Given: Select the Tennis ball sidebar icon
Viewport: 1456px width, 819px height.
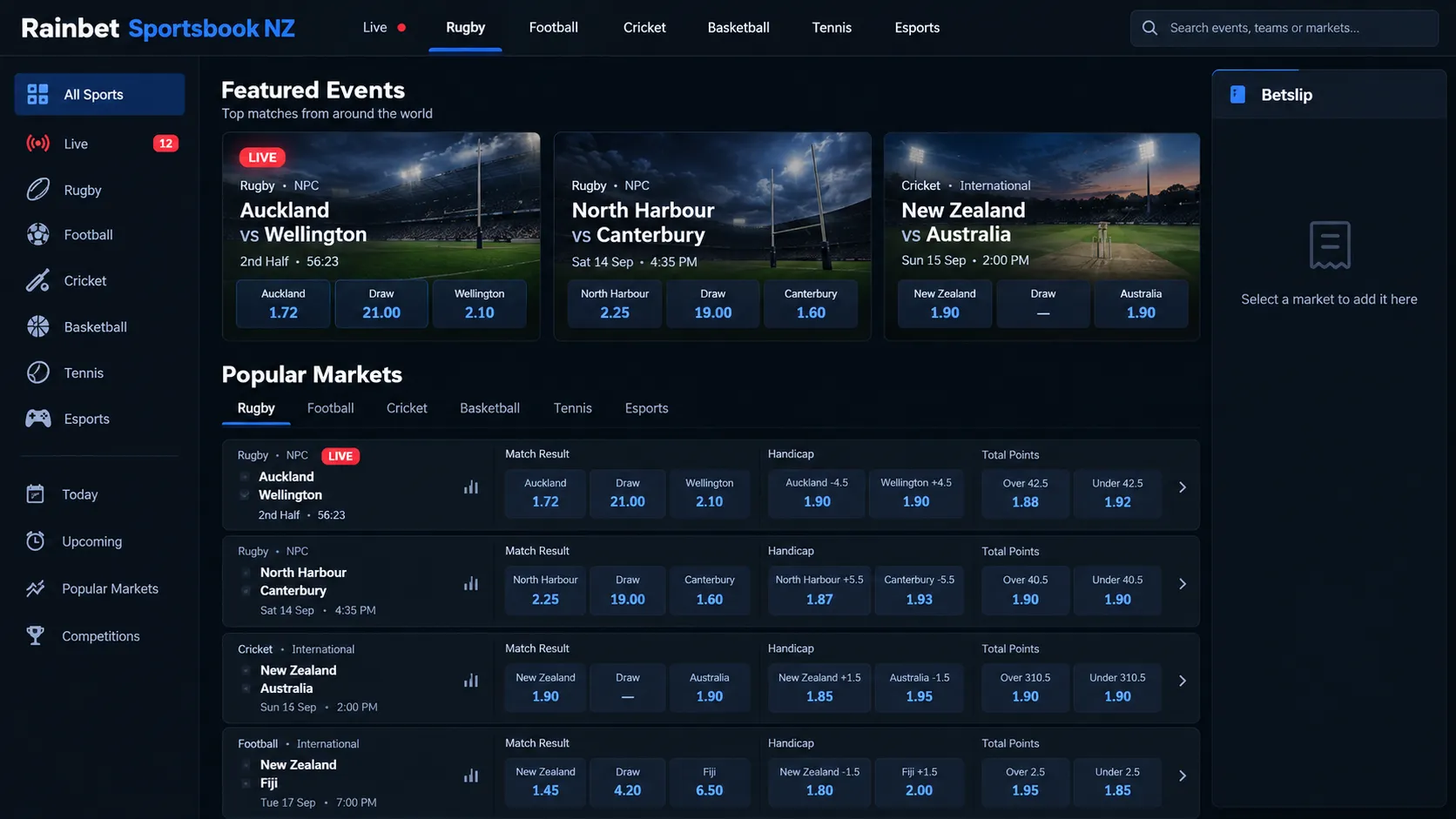Looking at the screenshot, I should tap(37, 373).
